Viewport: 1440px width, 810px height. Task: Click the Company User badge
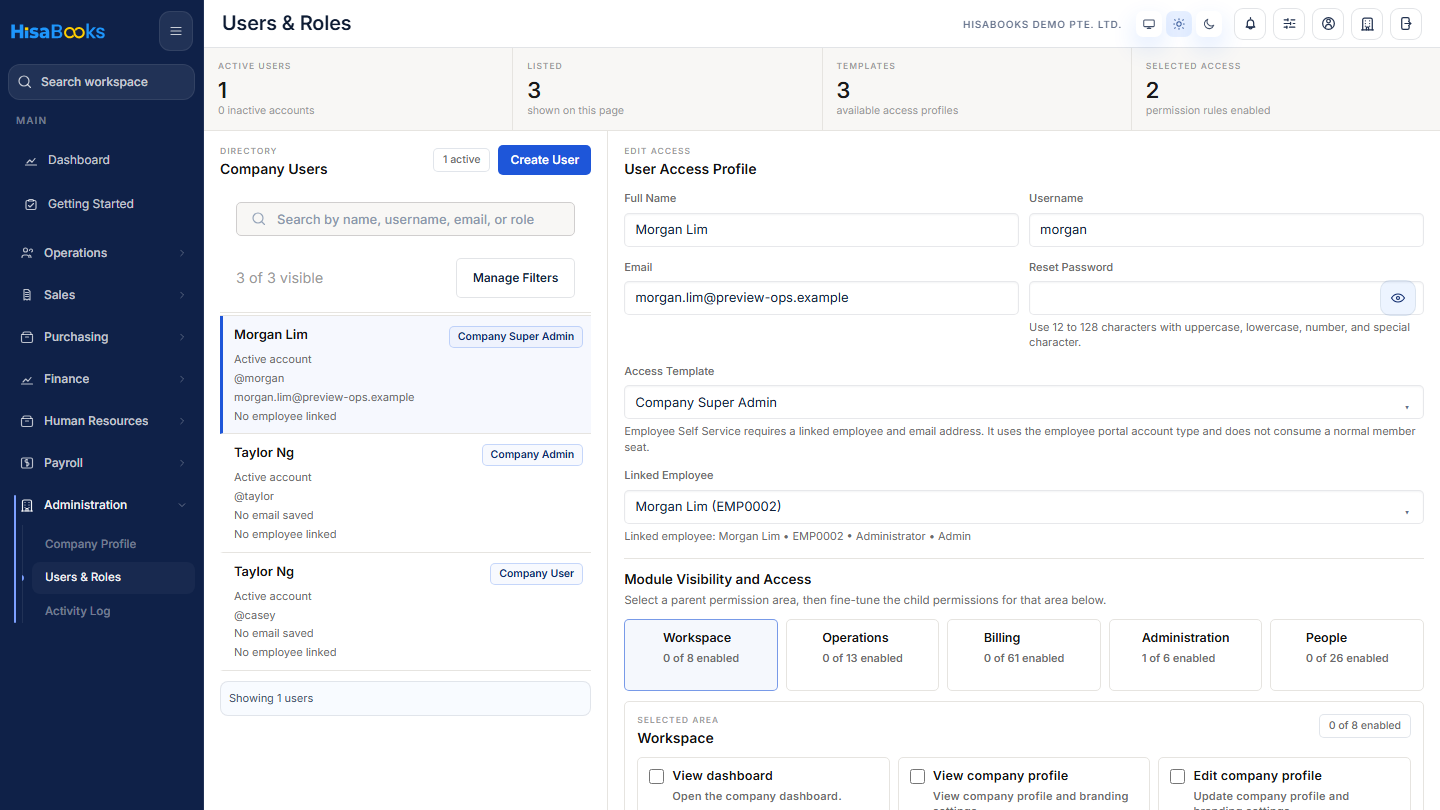coord(537,574)
